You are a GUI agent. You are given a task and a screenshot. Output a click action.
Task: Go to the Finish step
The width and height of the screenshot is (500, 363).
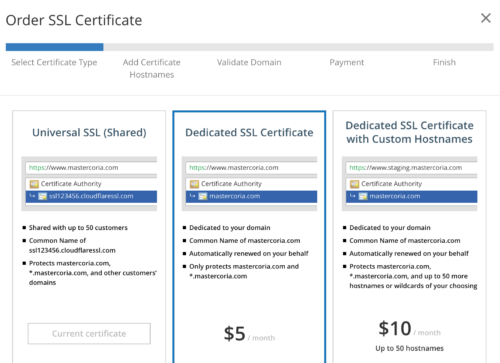[x=444, y=62]
